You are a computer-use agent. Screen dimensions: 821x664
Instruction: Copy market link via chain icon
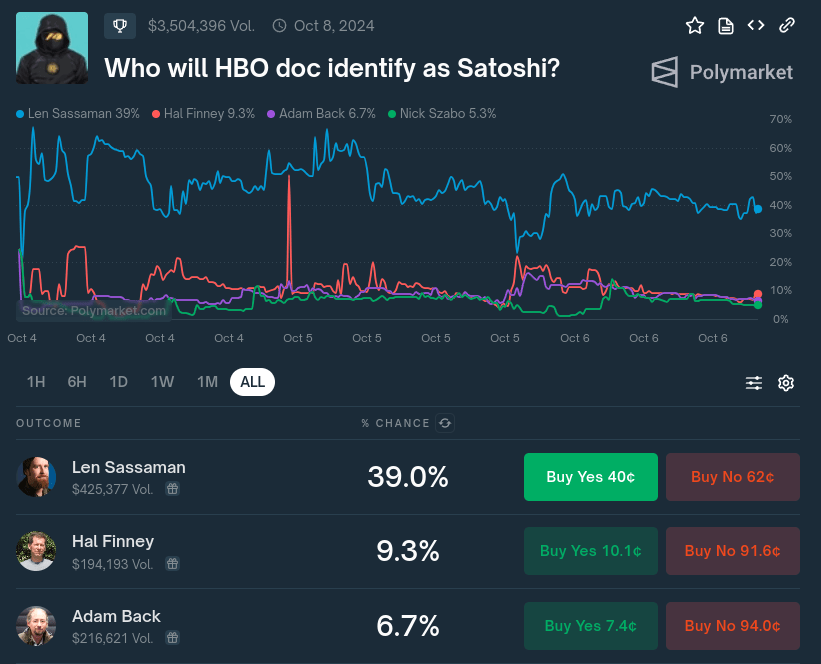click(x=787, y=26)
